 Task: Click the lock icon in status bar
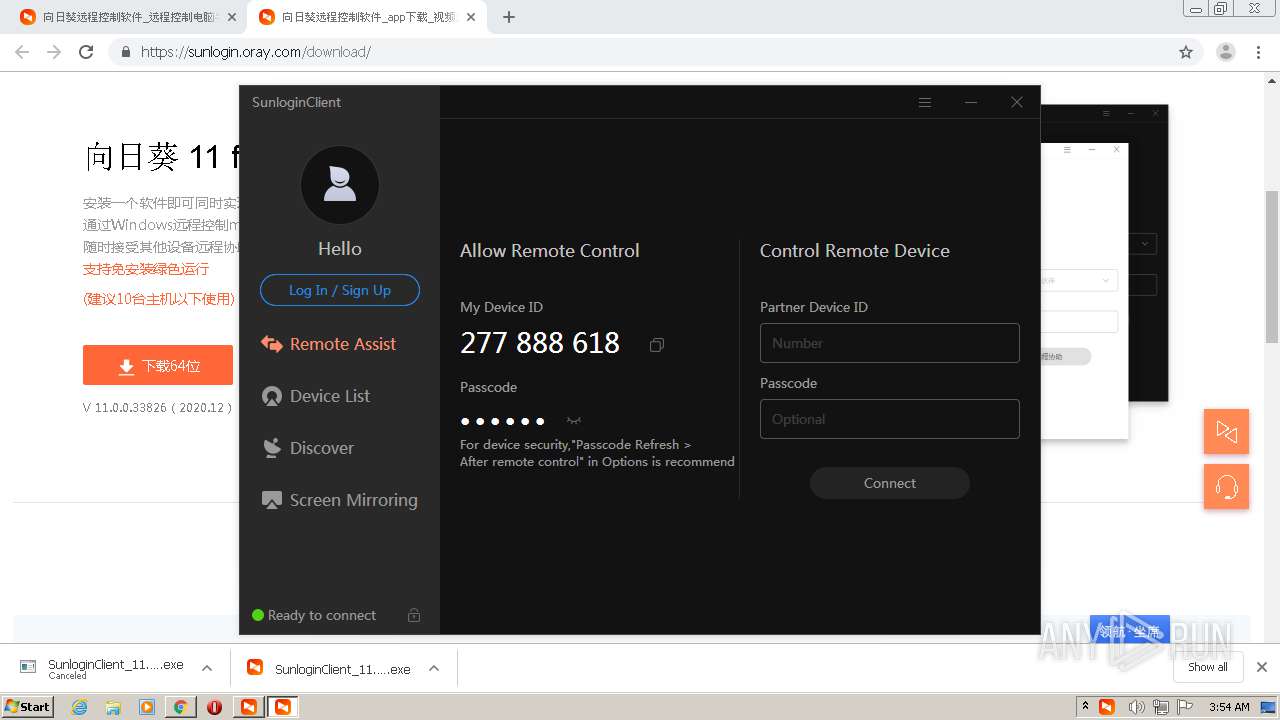tap(414, 615)
